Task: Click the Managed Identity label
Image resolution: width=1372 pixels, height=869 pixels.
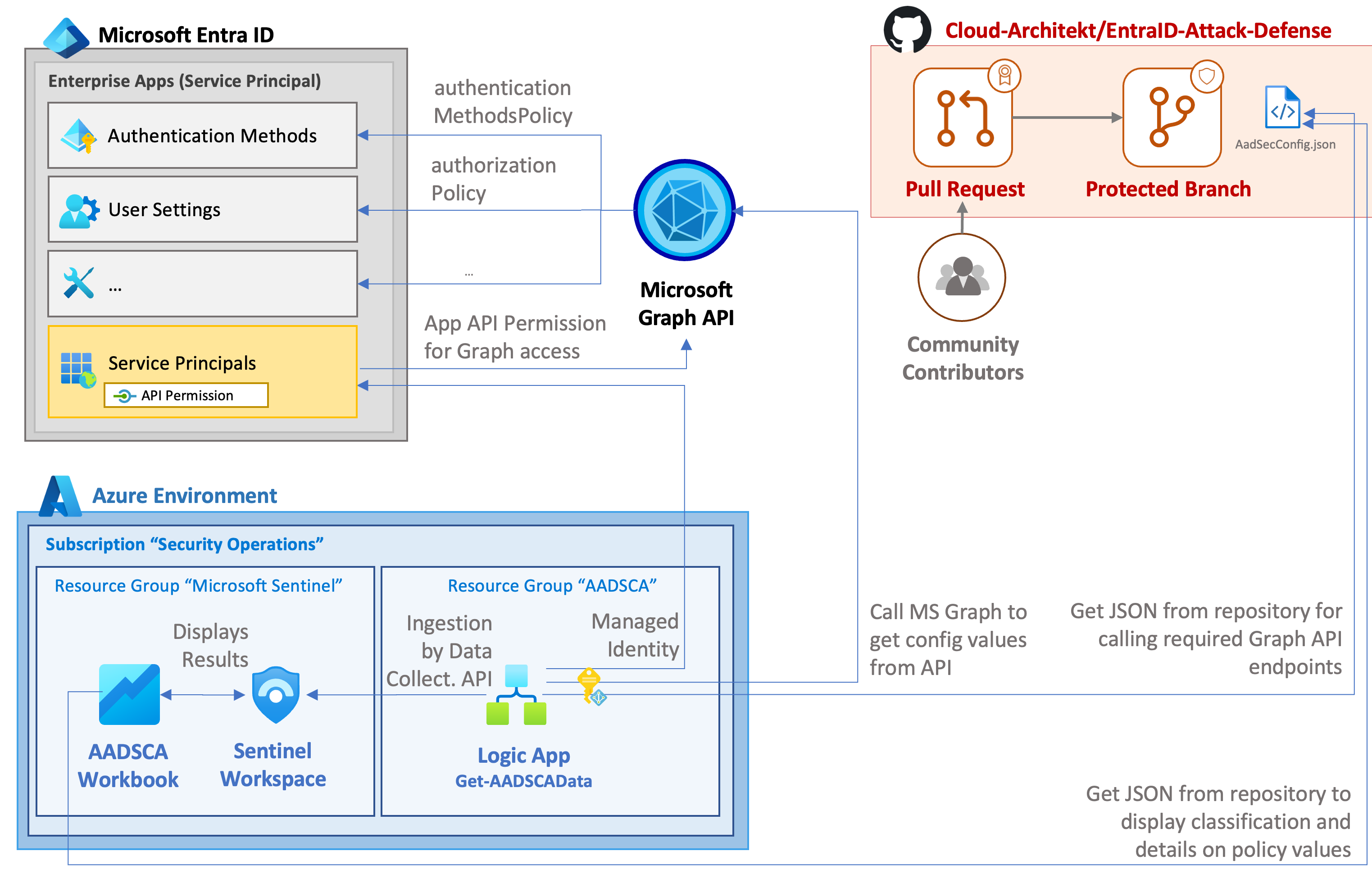Action: (635, 635)
